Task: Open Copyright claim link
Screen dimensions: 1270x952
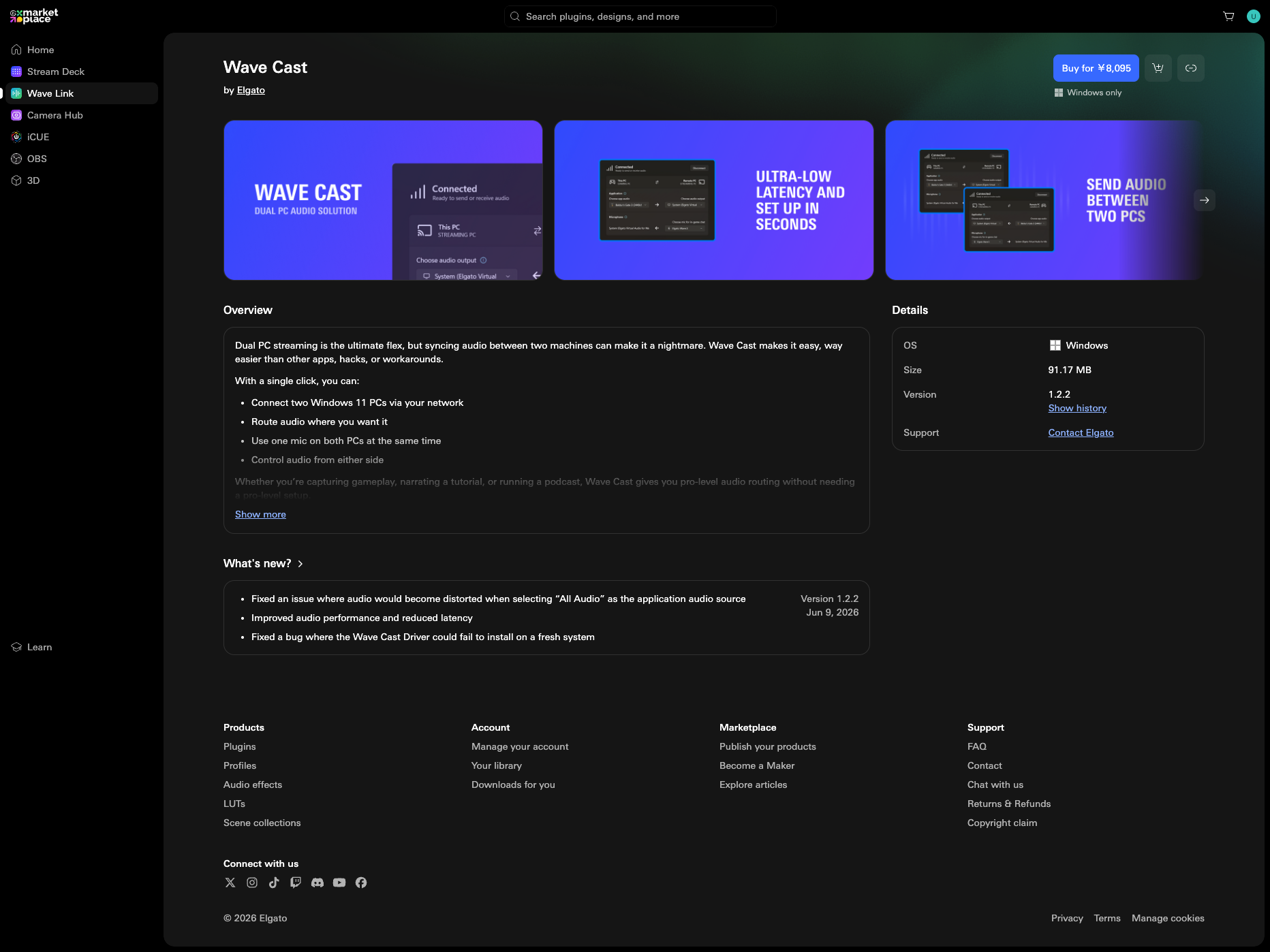Action: pos(1002,823)
